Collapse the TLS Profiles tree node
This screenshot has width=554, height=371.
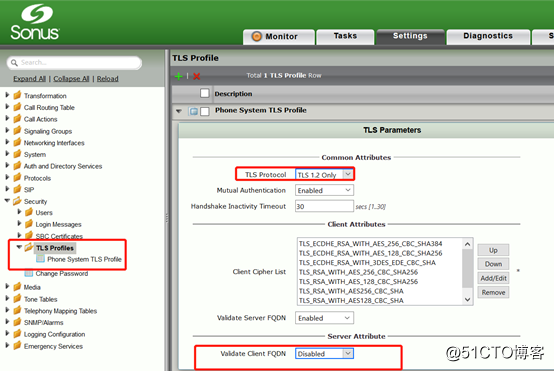[x=19, y=247]
